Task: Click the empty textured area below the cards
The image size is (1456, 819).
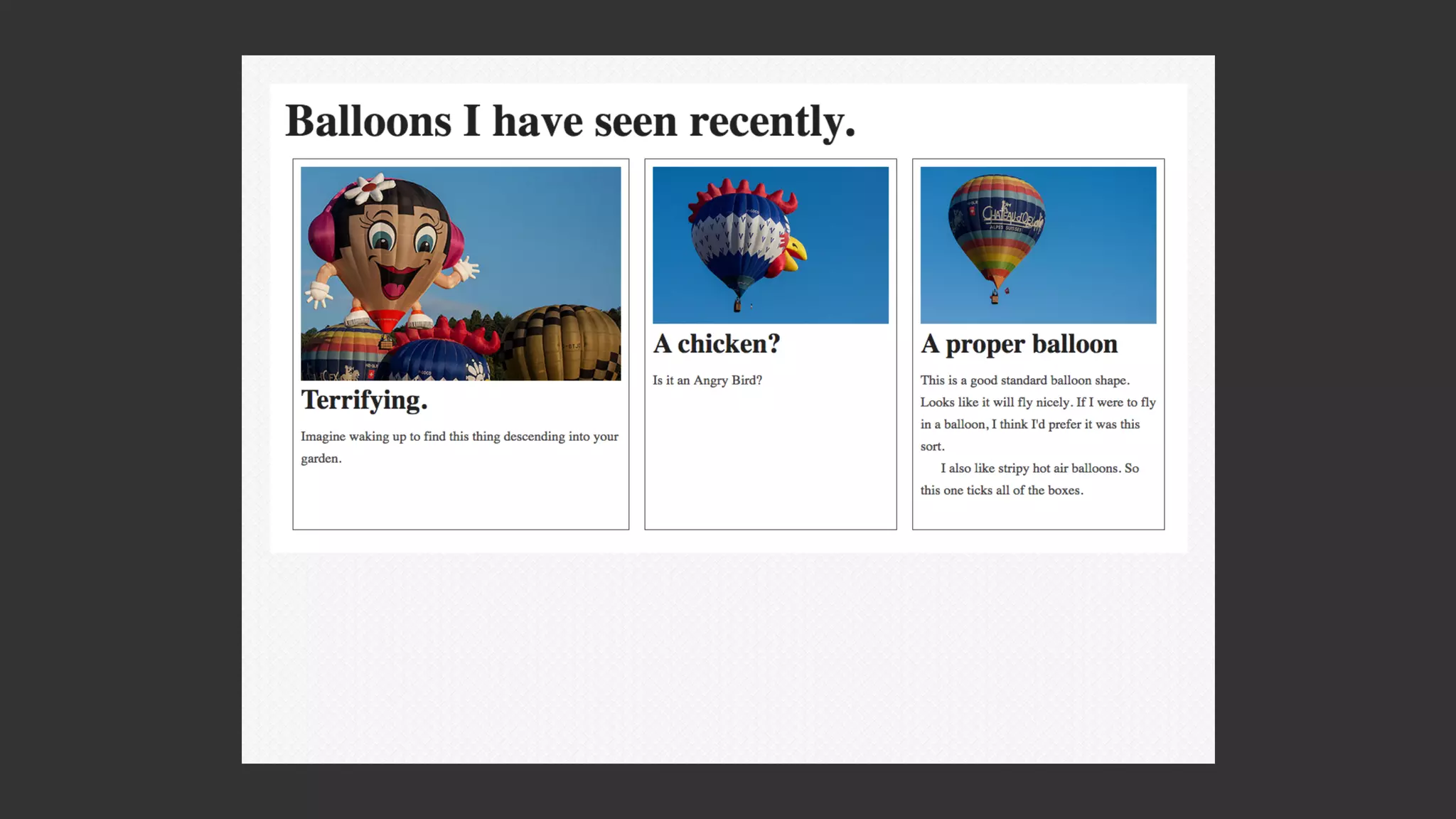Action: pos(728,654)
